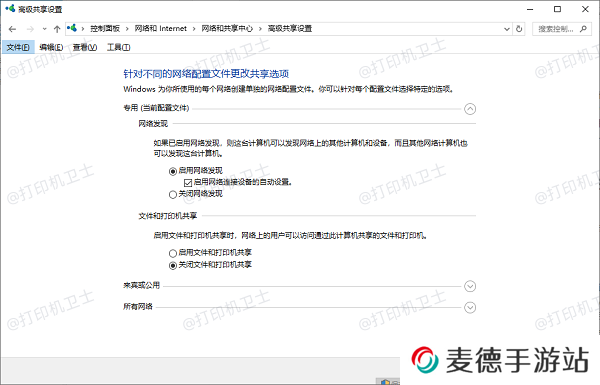600x385 pixels.
Task: Click the 网络发现 section label
Action: click(153, 124)
